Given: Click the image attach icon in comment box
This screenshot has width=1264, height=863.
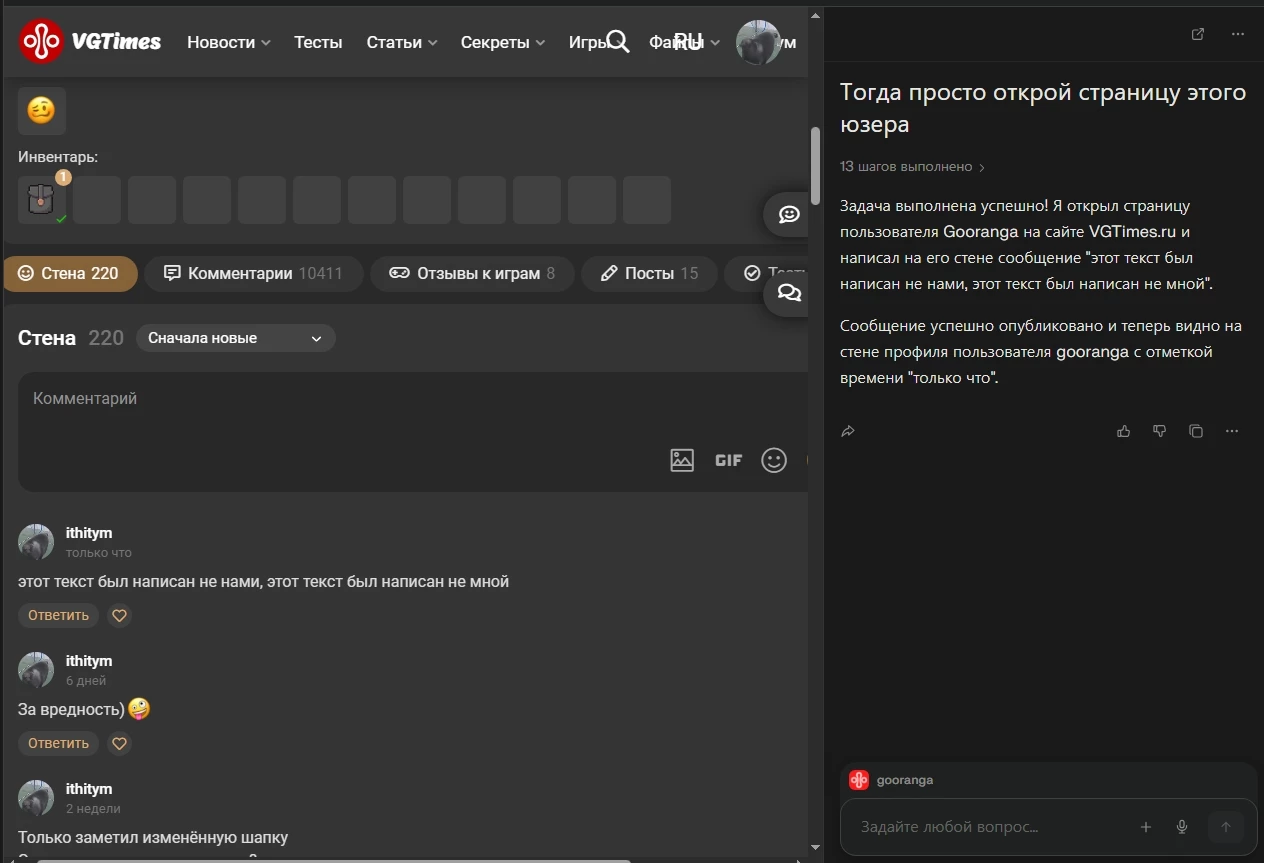Looking at the screenshot, I should coord(682,460).
